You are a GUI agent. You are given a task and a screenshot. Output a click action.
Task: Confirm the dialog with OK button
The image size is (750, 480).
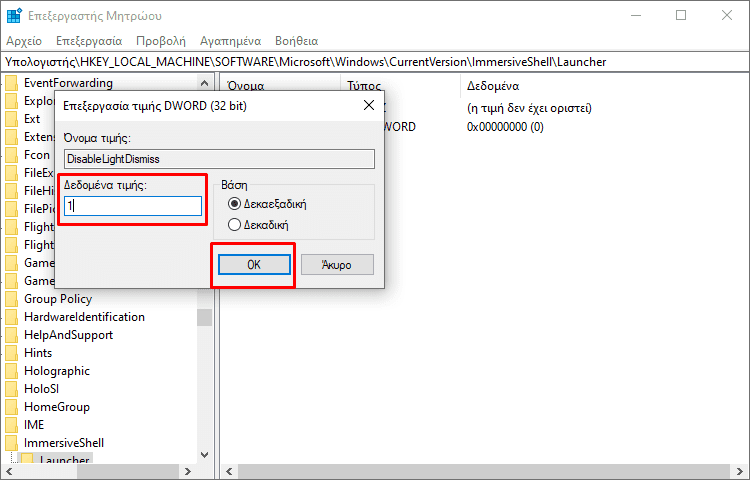click(x=254, y=264)
